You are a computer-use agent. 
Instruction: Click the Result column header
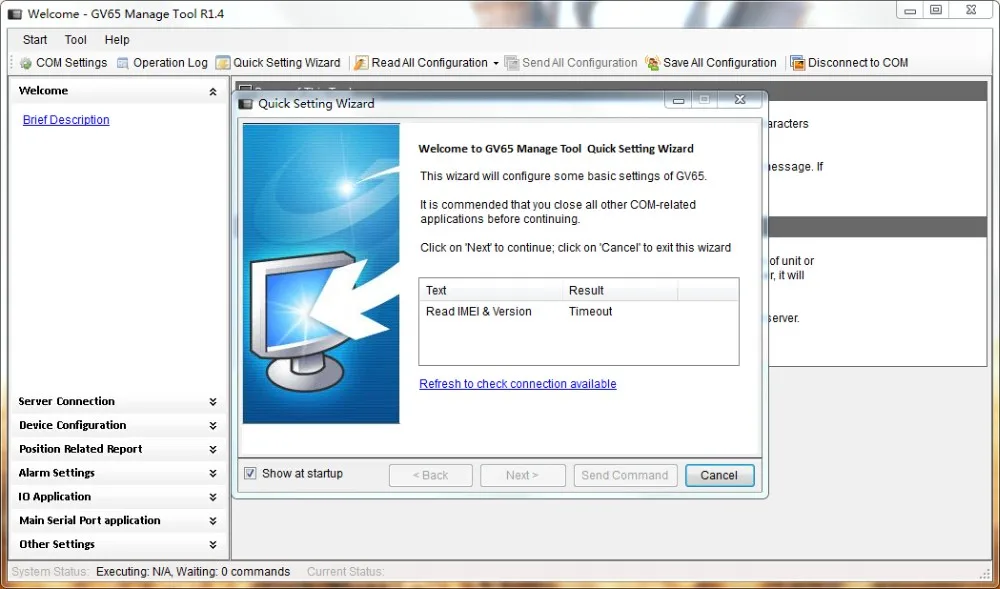pyautogui.click(x=619, y=290)
